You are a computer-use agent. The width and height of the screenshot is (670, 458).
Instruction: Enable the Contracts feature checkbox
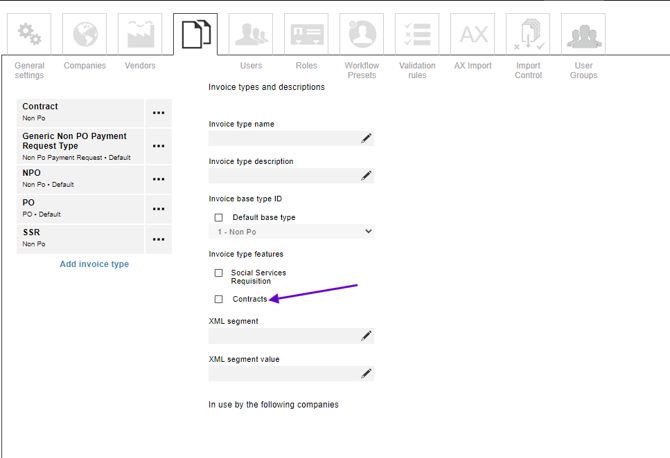click(219, 299)
